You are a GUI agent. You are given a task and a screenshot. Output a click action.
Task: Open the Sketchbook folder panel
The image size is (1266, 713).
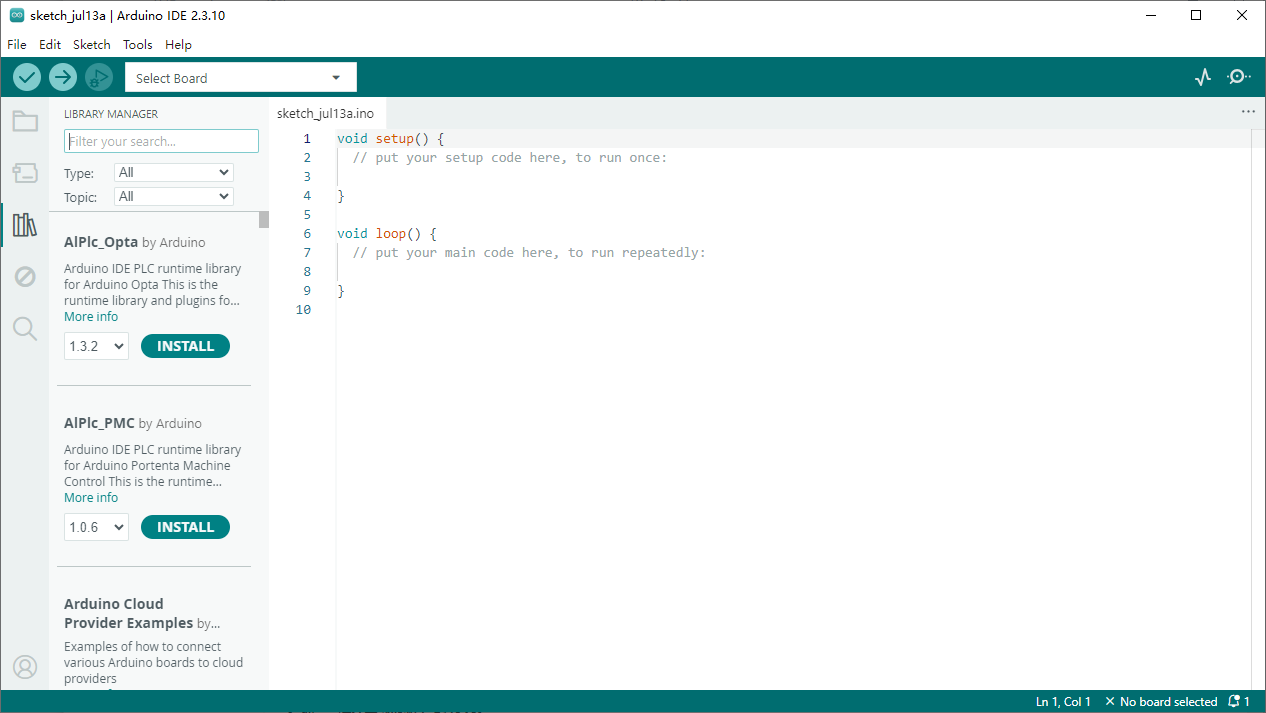[25, 122]
